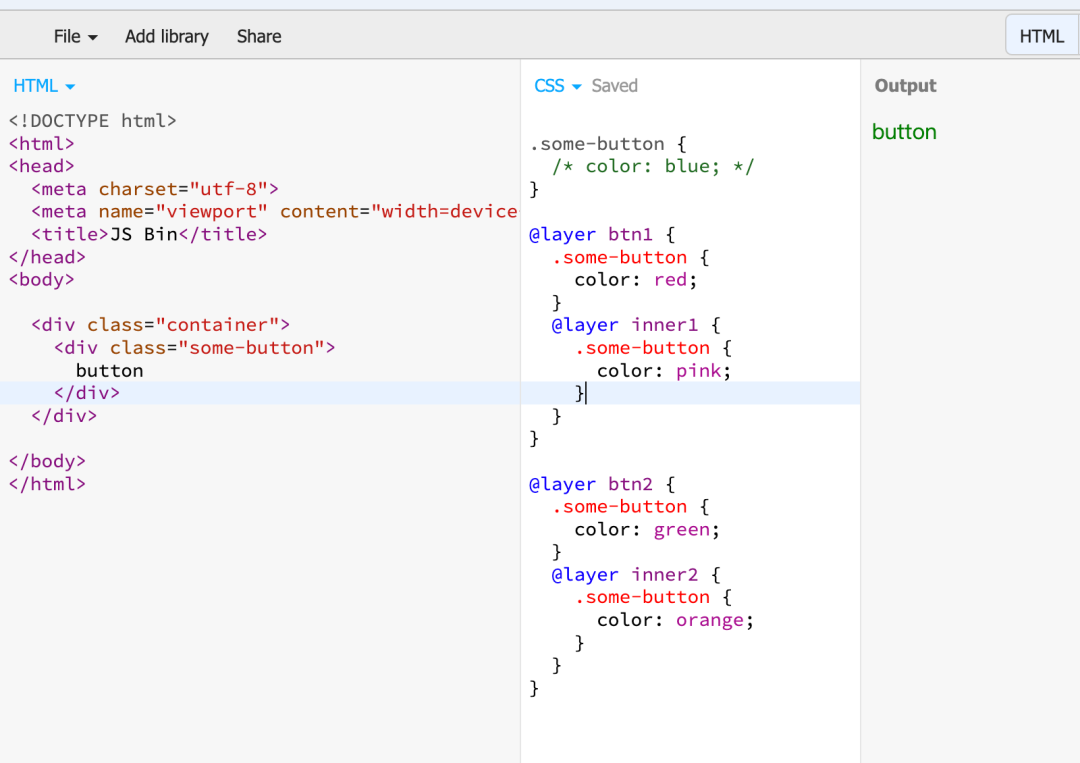1080x763 pixels.
Task: Click the word 'button' in HTML editor
Action: click(x=110, y=370)
